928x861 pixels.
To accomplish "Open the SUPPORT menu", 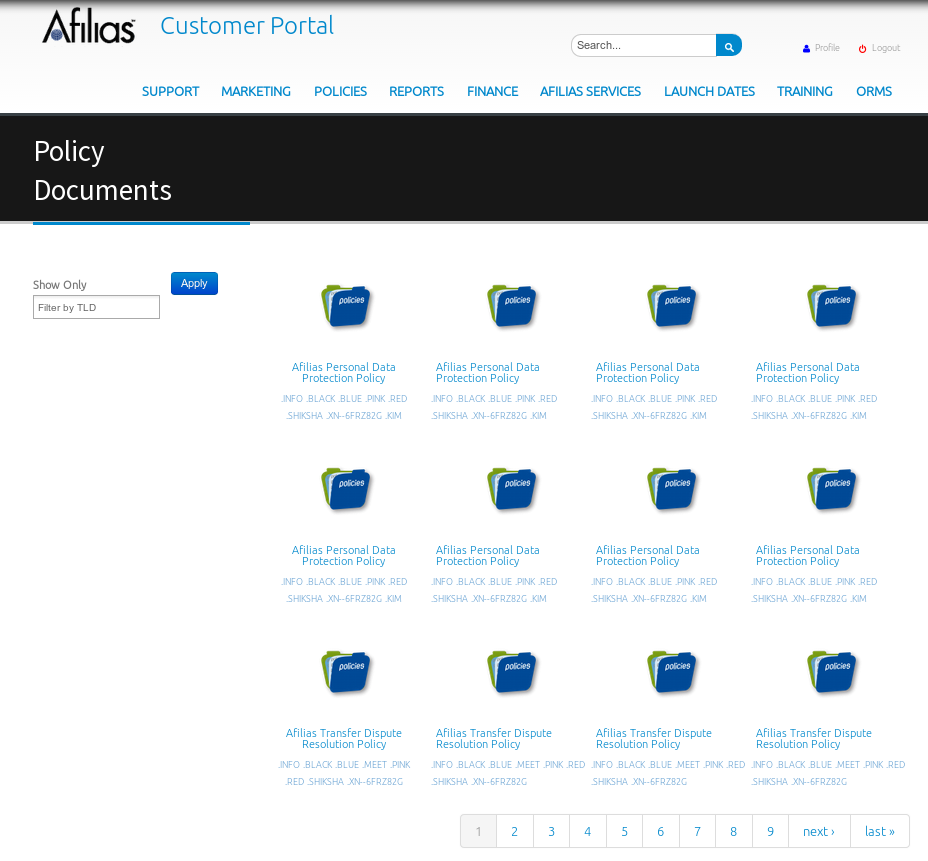I will click(170, 92).
